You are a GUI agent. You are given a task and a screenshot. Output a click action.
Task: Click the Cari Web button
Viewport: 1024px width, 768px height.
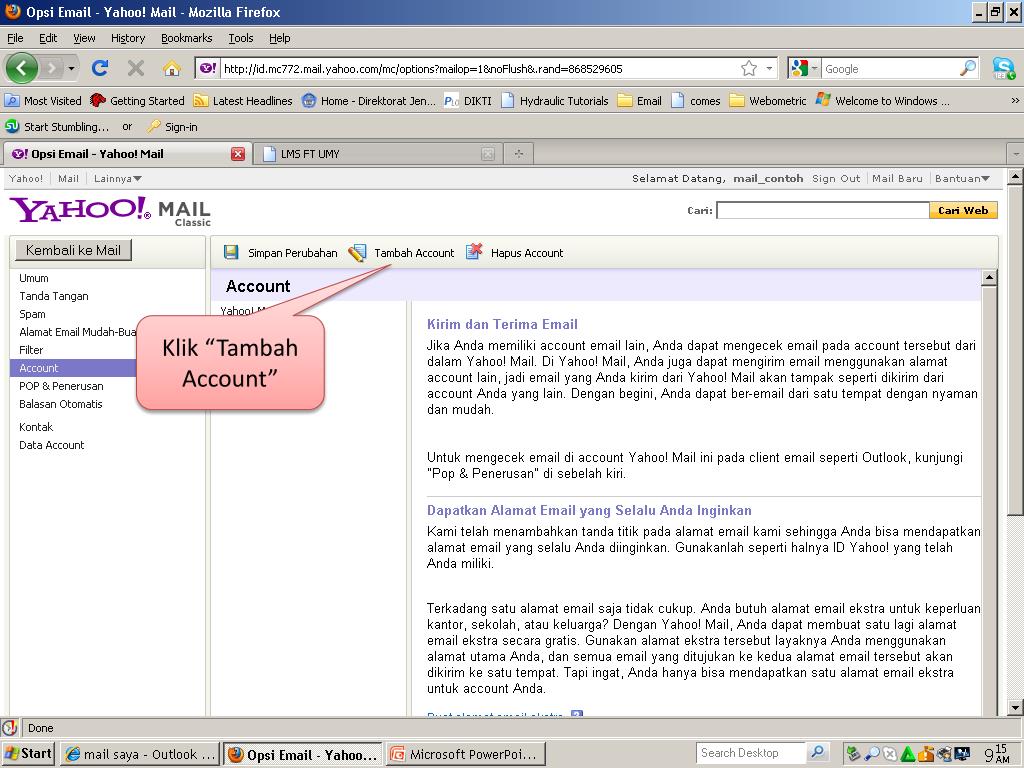(963, 210)
